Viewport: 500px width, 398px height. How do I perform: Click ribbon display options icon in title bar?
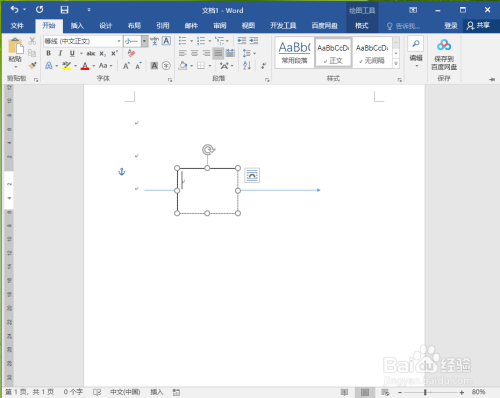click(413, 10)
